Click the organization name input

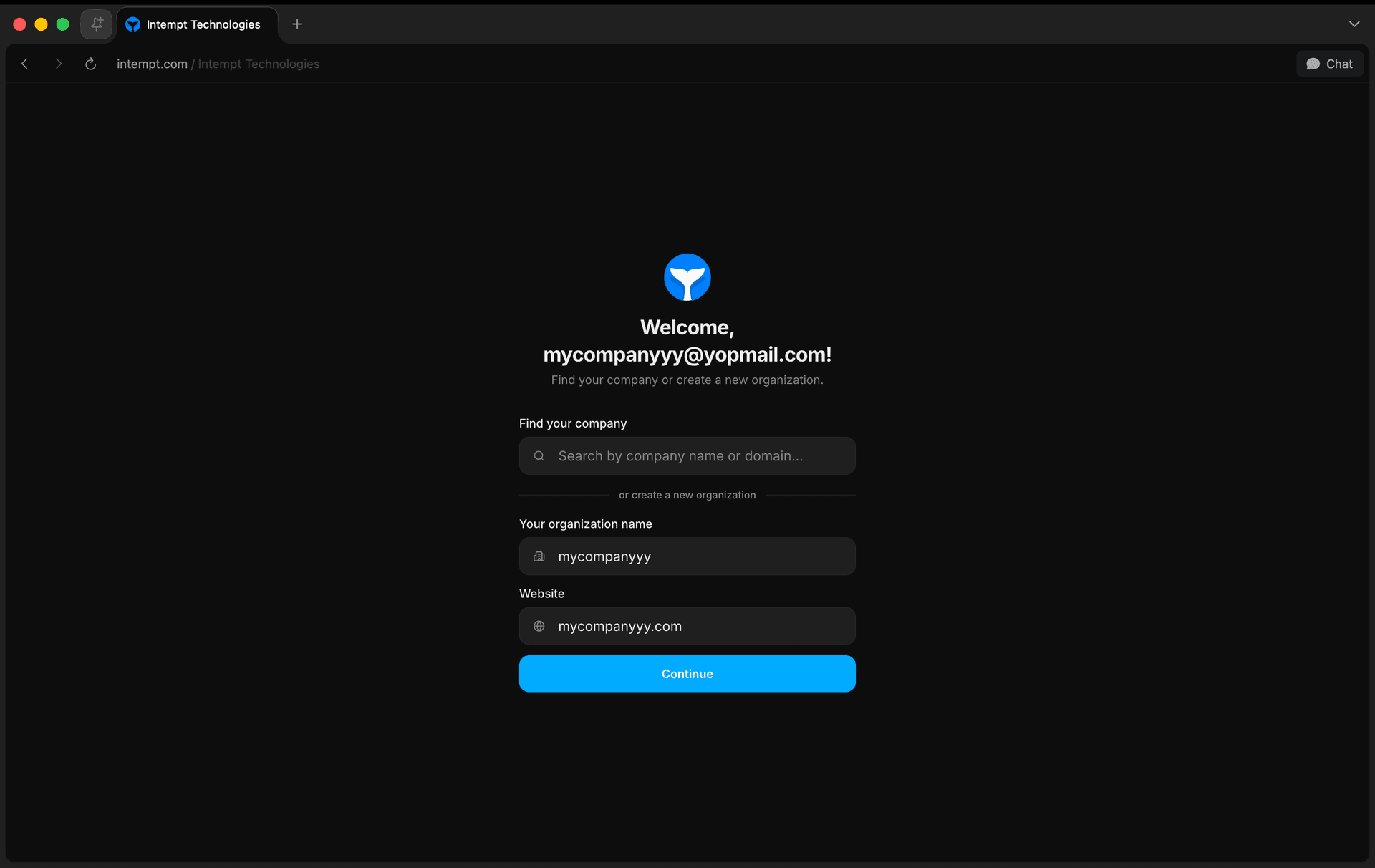pos(687,556)
